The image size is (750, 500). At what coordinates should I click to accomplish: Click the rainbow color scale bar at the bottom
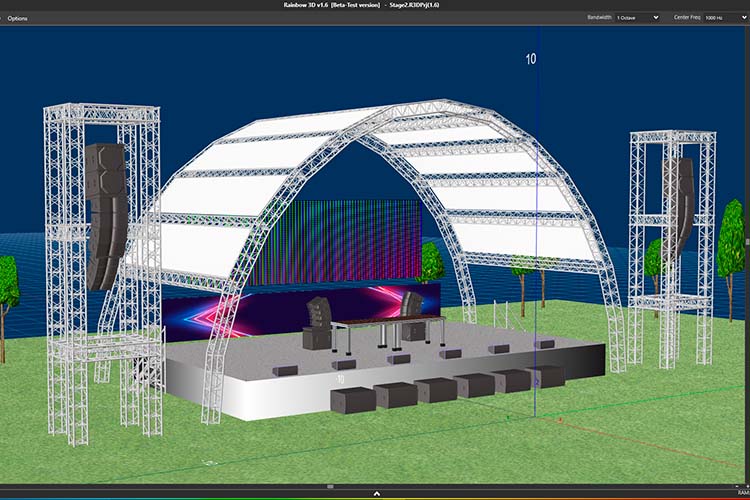point(375,499)
